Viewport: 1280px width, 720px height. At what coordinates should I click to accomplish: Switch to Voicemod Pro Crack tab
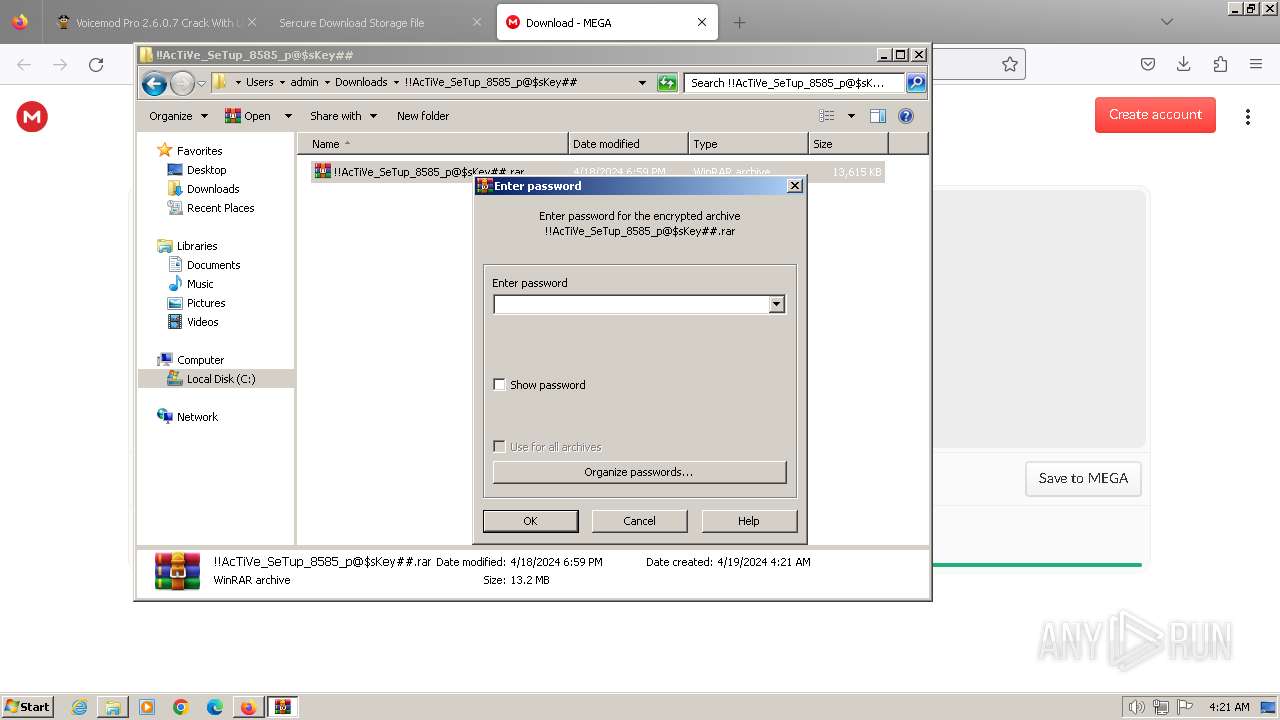pyautogui.click(x=156, y=22)
